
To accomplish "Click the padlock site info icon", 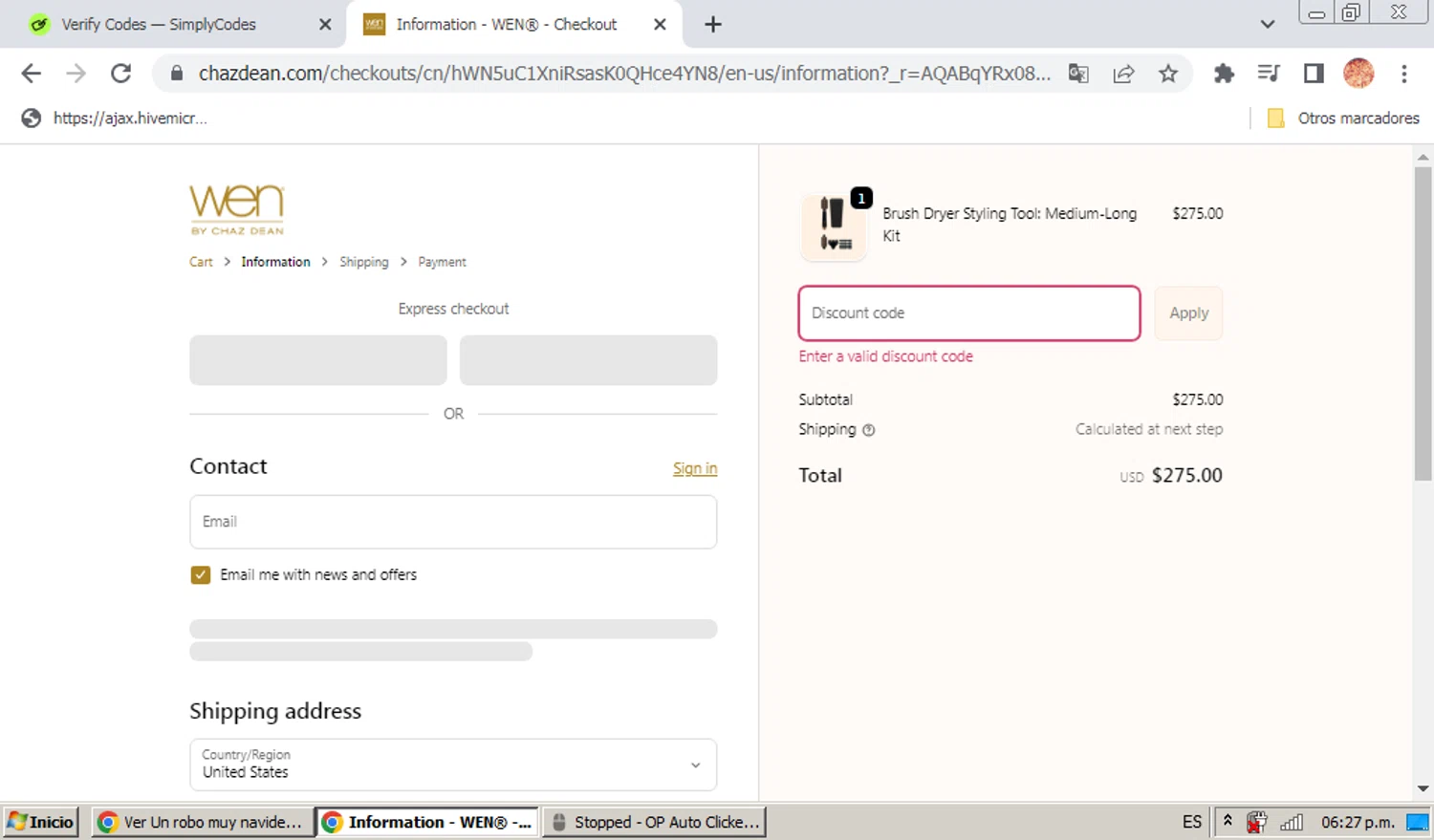I will [176, 74].
